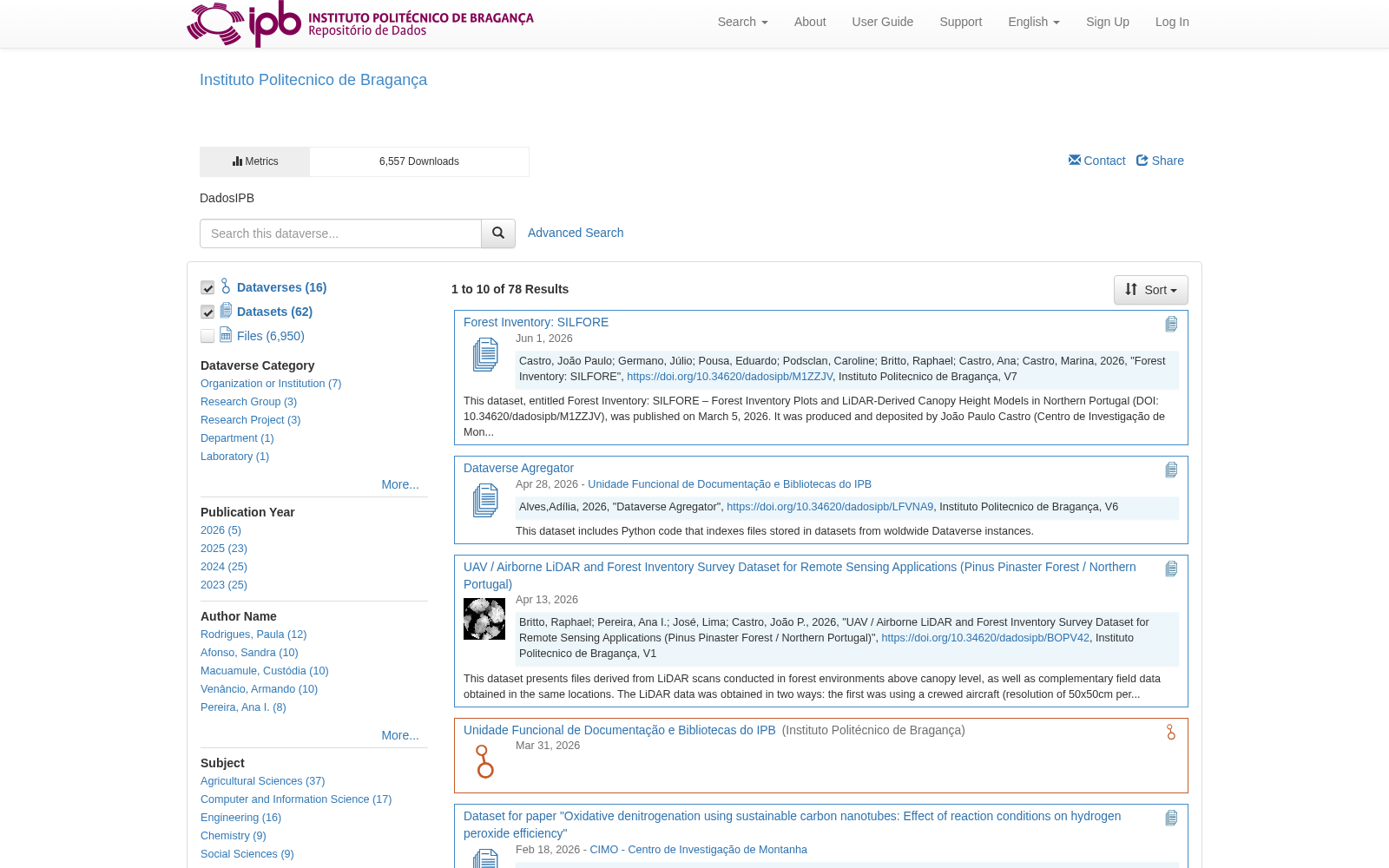Click Forest Inventory SILFORE dataset icon
The width and height of the screenshot is (1389, 868).
pyautogui.click(x=485, y=354)
